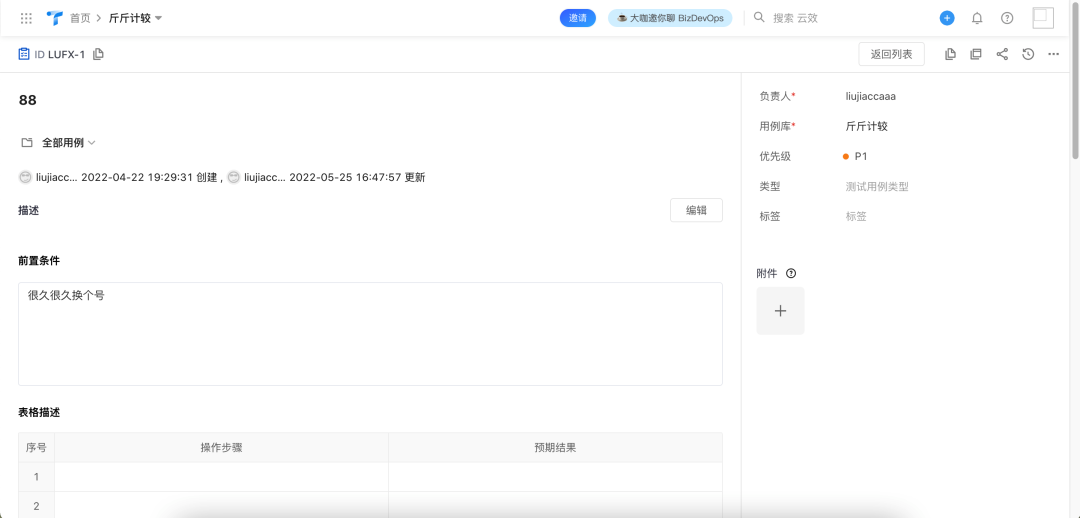
Task: Open the help question mark icon
Action: pos(1007,19)
